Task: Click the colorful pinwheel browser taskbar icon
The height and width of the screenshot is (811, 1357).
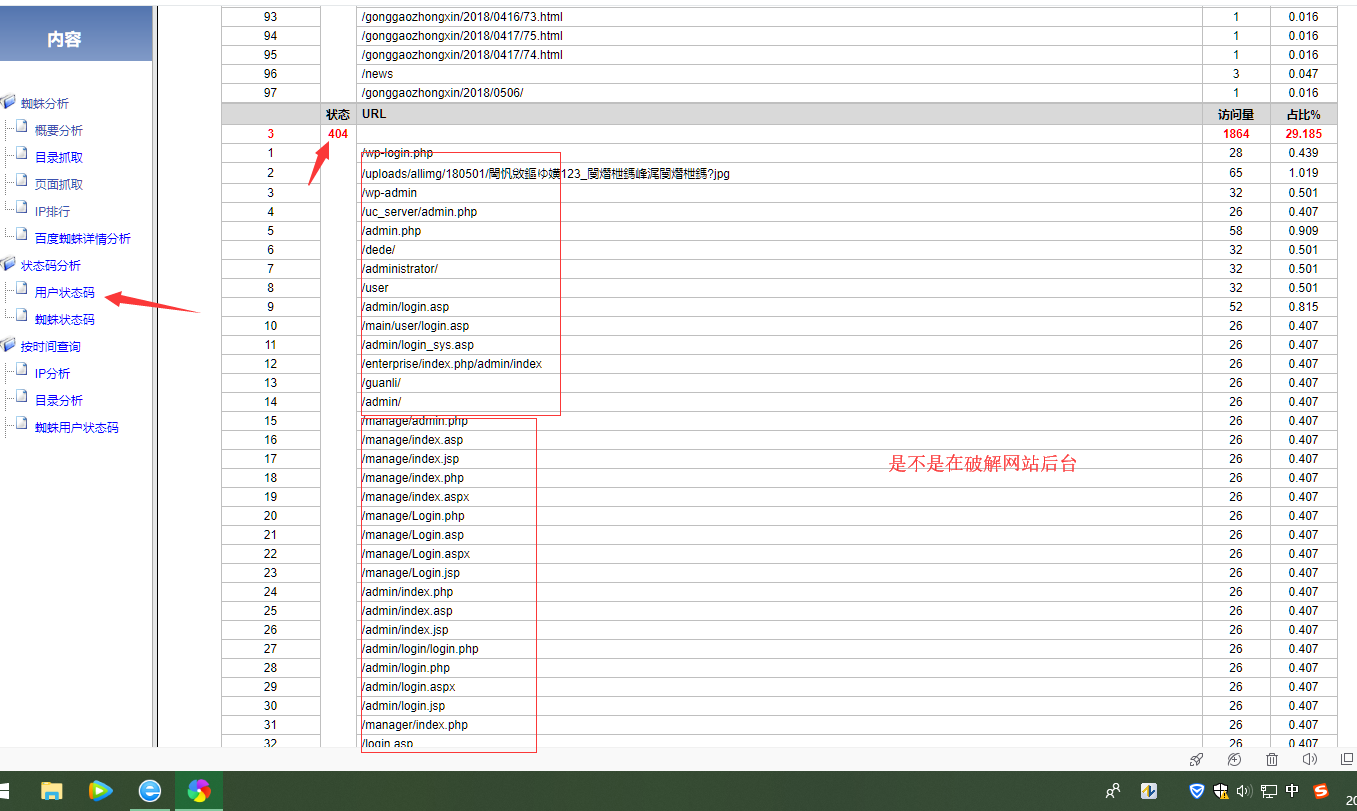Action: point(199,791)
